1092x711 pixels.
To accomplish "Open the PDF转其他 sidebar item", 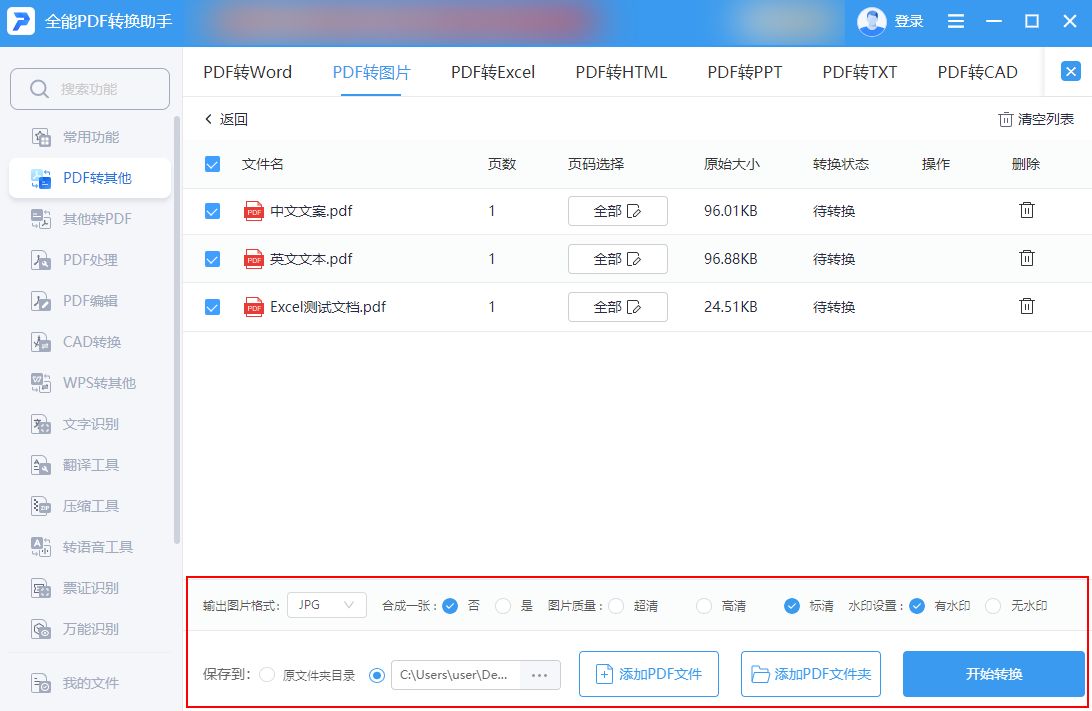I will 90,178.
